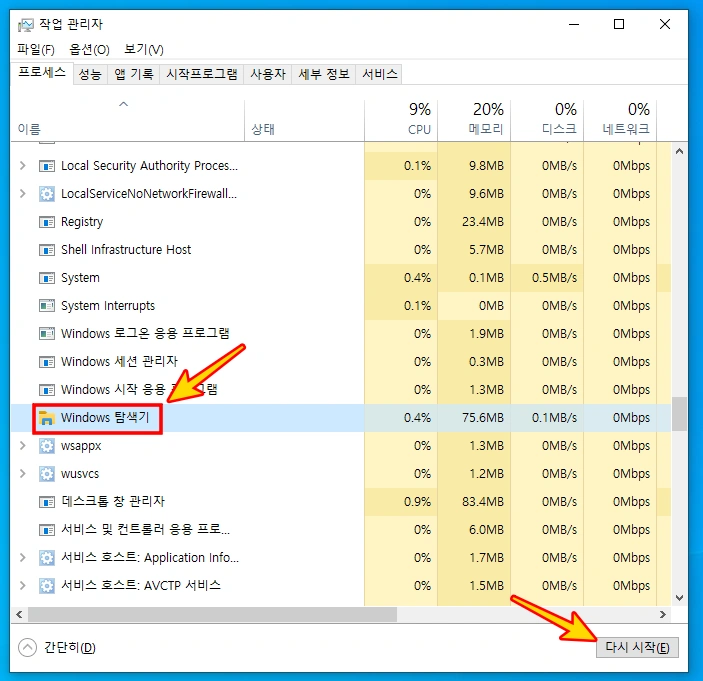This screenshot has height=681, width=703.
Task: Expand the wsappx process group
Action: [22, 446]
